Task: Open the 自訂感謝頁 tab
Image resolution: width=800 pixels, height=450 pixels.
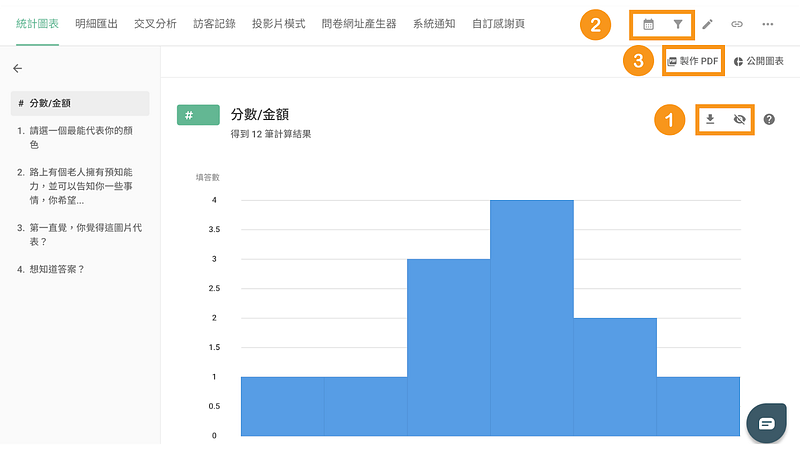Action: click(x=498, y=23)
